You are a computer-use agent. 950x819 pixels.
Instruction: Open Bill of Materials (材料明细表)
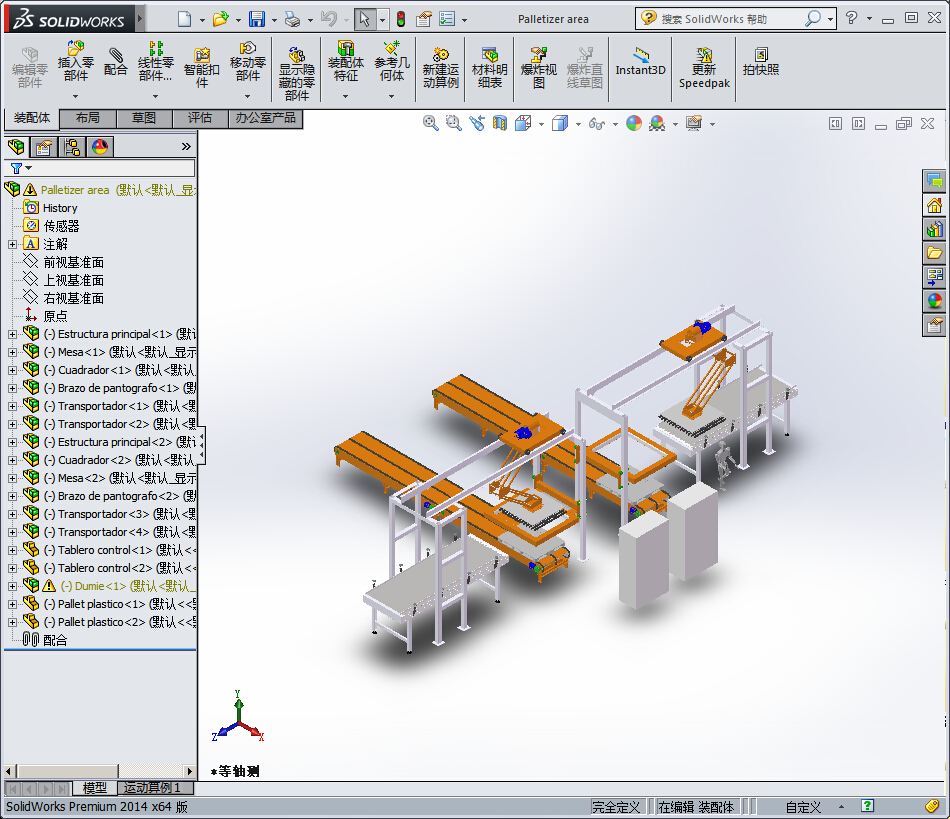pyautogui.click(x=490, y=68)
